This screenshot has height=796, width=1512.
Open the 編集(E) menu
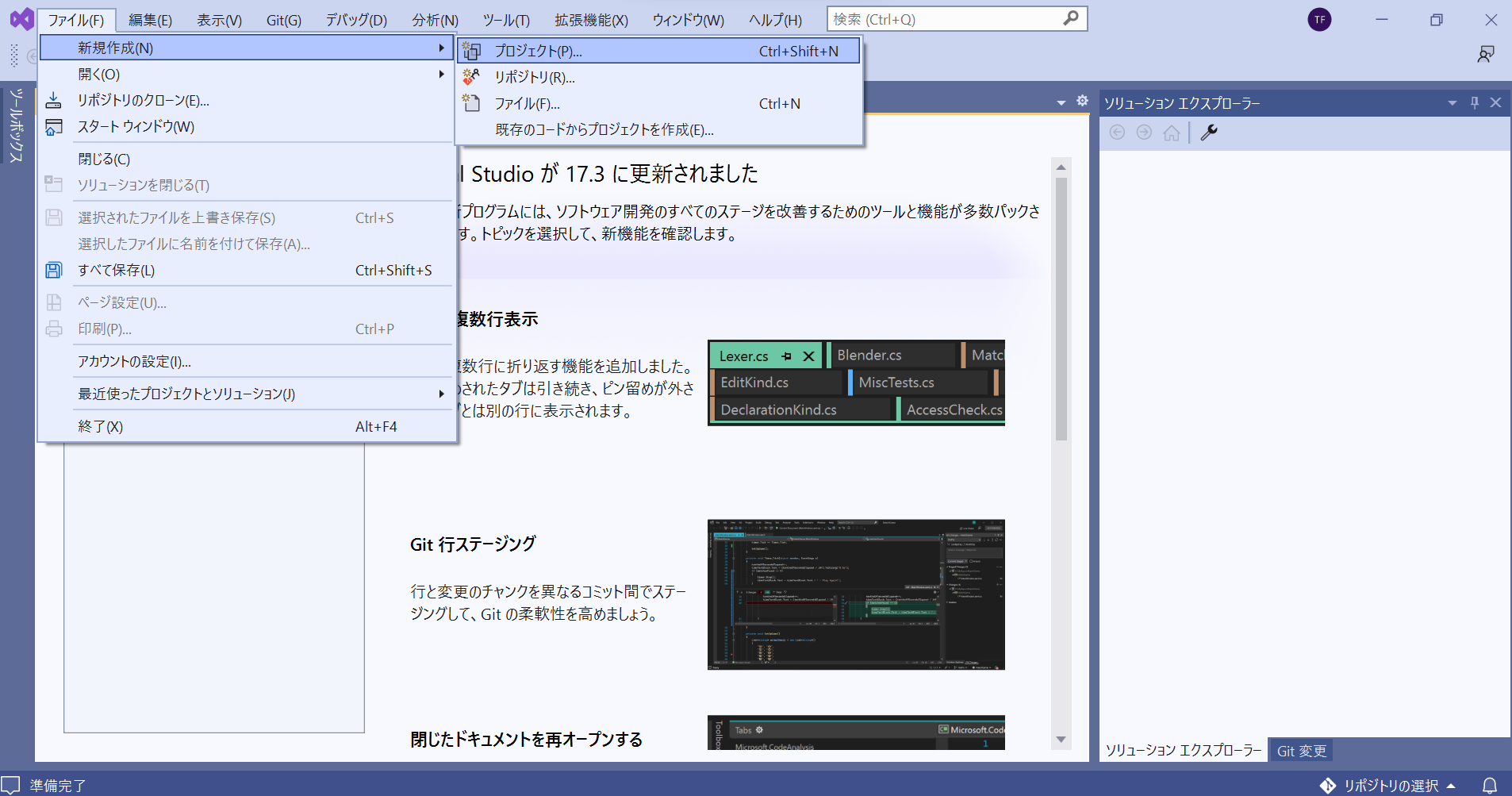[150, 20]
